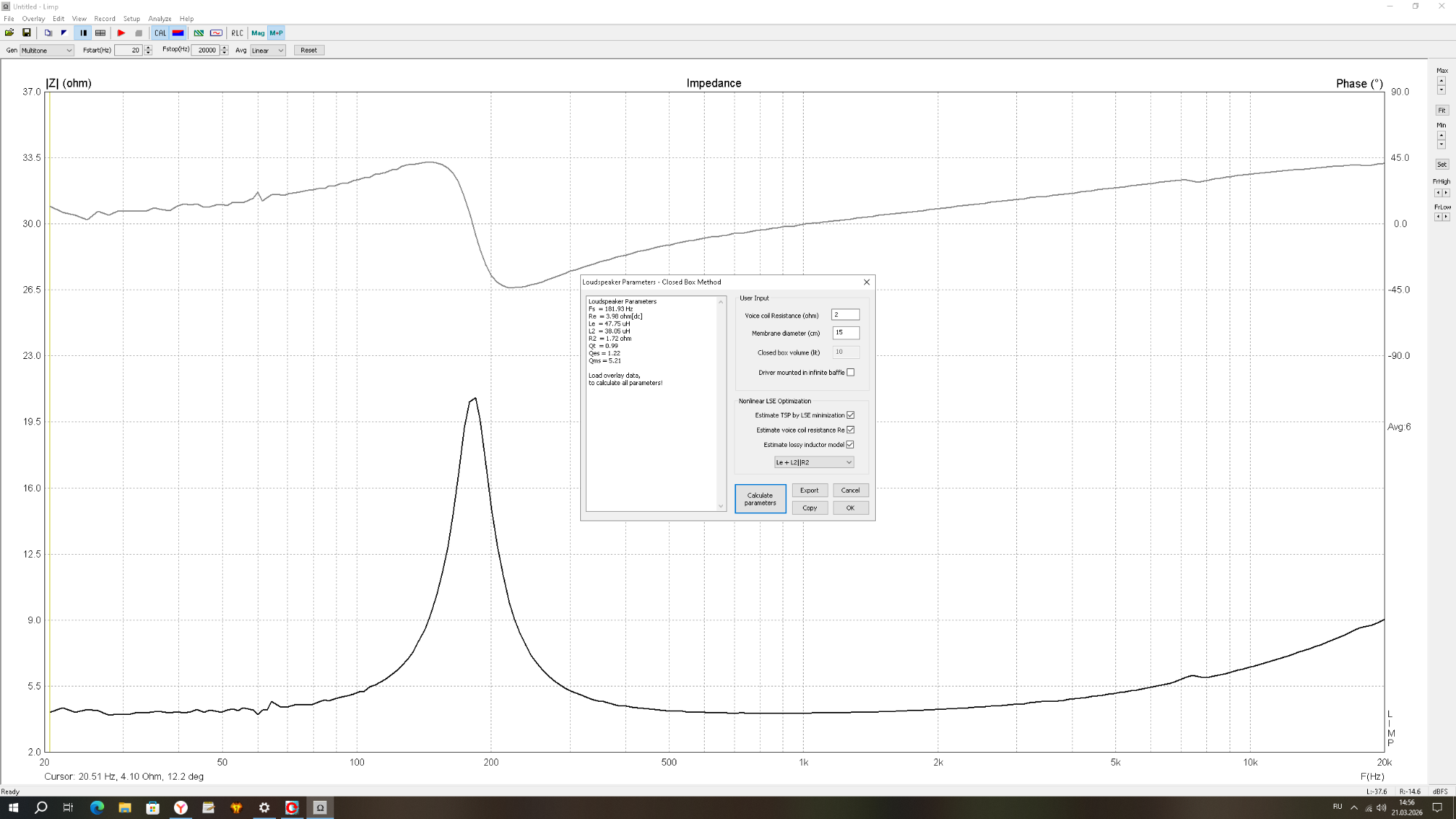Toggle Estimate lossy inductor model checkbox
The height and width of the screenshot is (819, 1456).
tap(850, 445)
